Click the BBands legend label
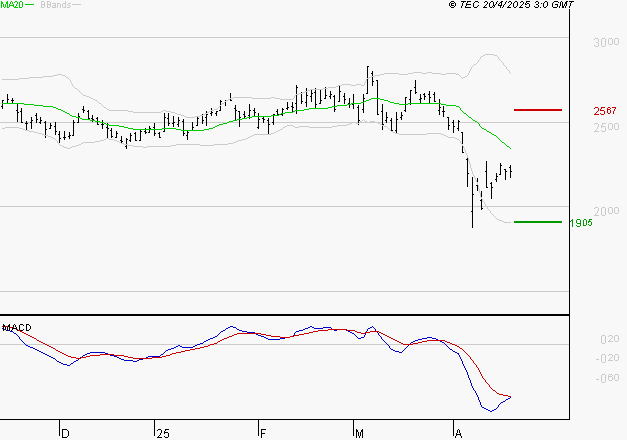The image size is (627, 440). coord(56,5)
